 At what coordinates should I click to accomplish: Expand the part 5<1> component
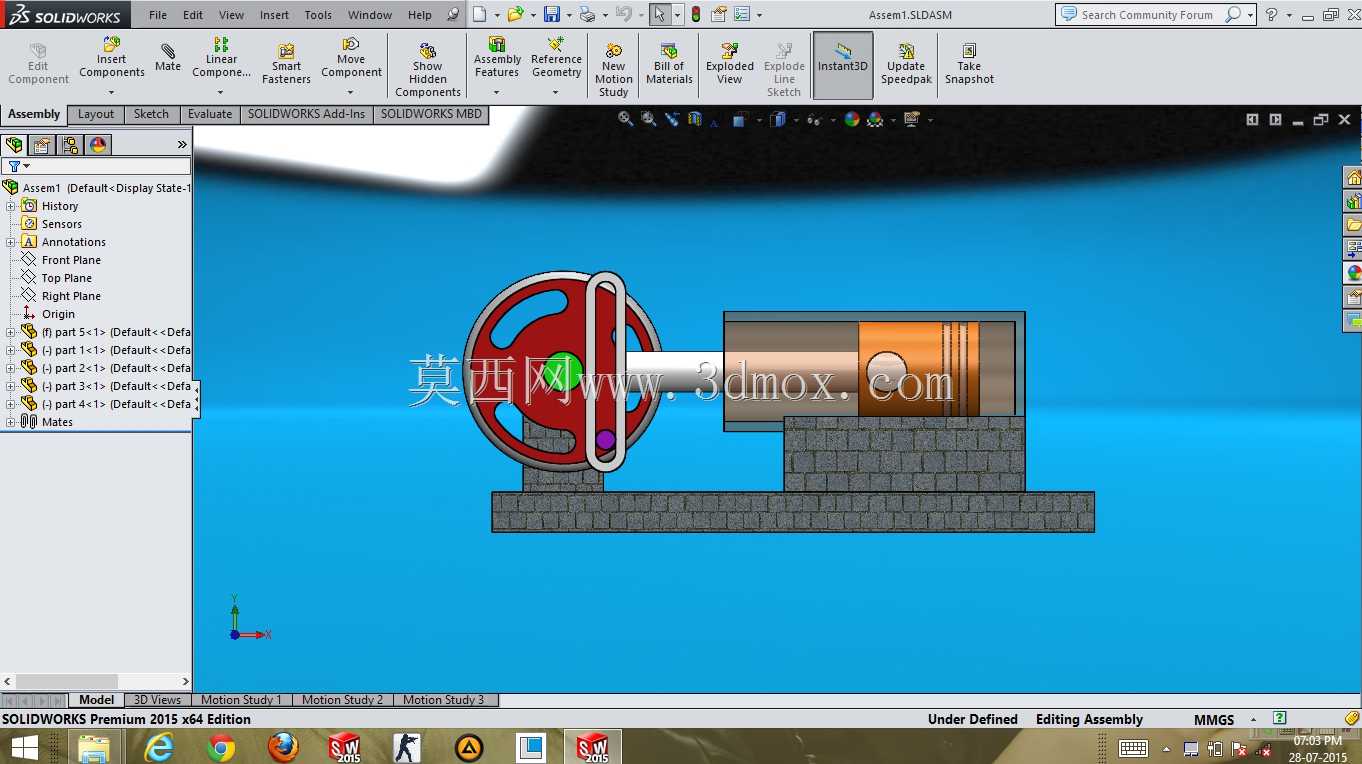pos(11,332)
